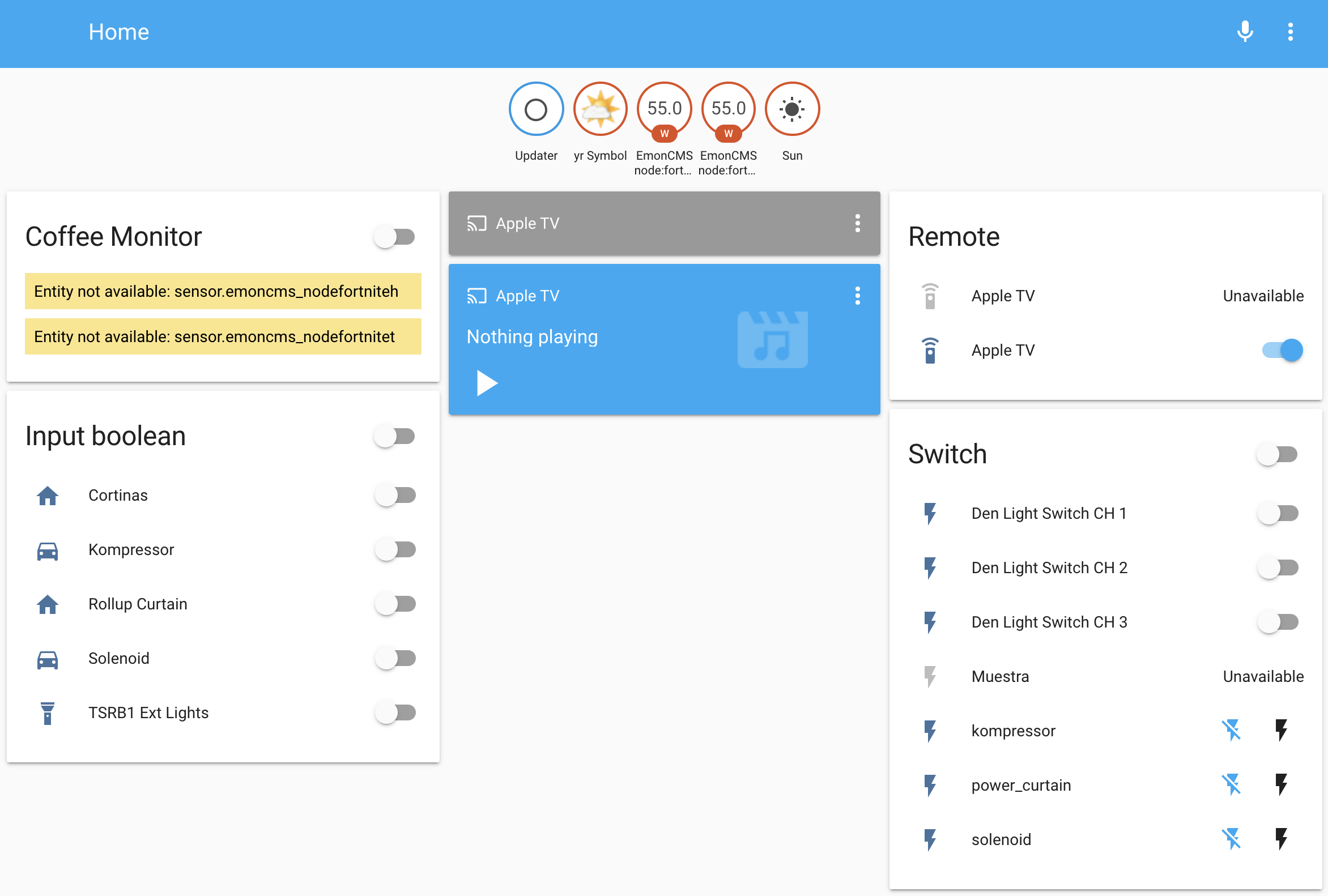Toggle the Coffee Monitor group switch
The width and height of the screenshot is (1328, 896).
click(395, 236)
